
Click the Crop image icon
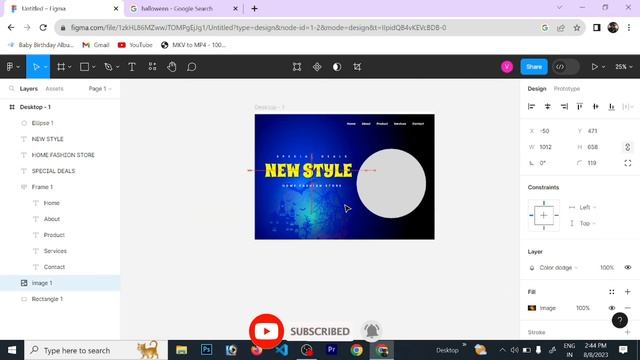click(357, 67)
